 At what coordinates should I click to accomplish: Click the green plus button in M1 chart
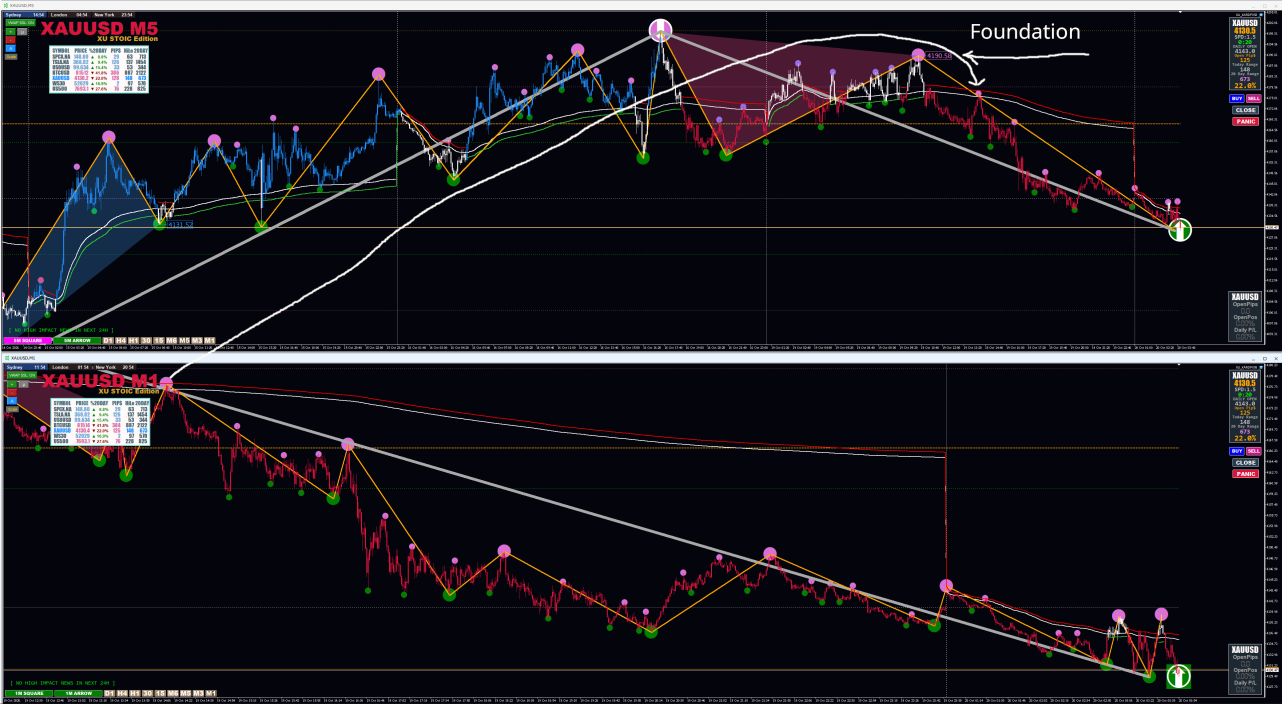pos(12,384)
